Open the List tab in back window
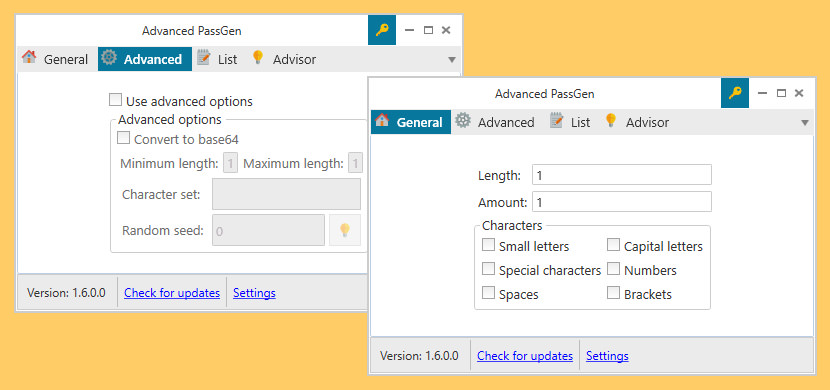This screenshot has width=830, height=390. click(217, 59)
